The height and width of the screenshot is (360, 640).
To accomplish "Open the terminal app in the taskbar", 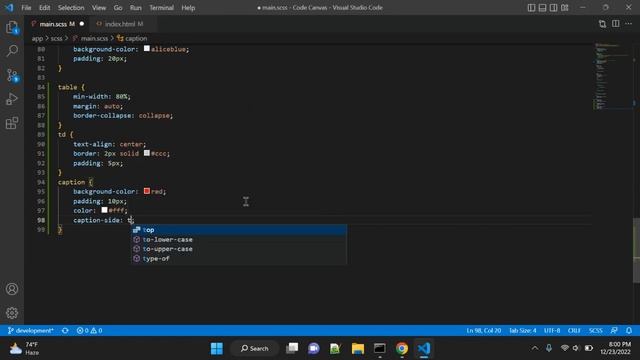I will (380, 348).
